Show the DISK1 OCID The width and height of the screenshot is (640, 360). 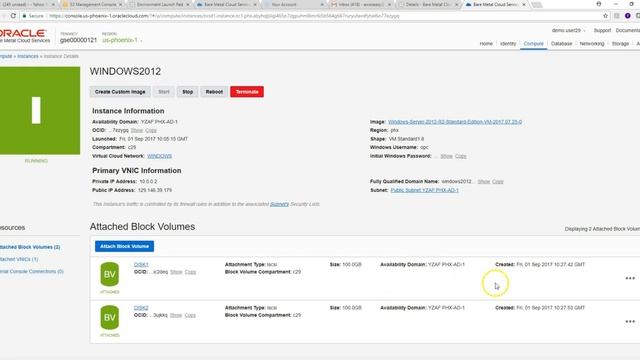click(176, 272)
